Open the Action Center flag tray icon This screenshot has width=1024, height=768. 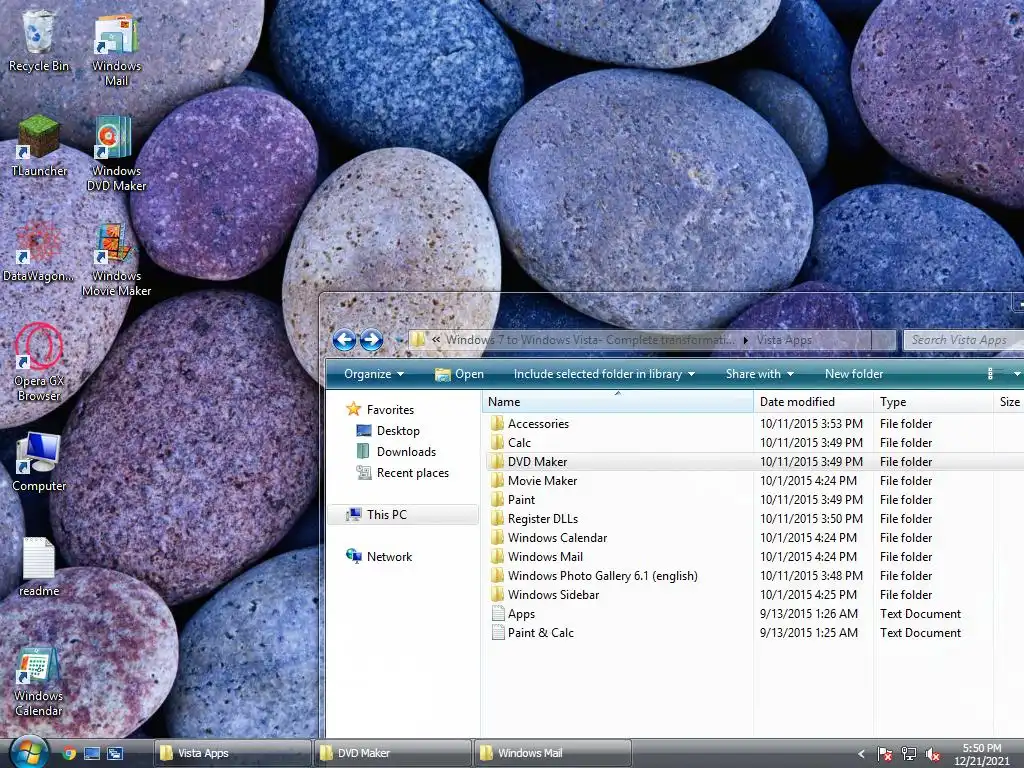tap(884, 754)
